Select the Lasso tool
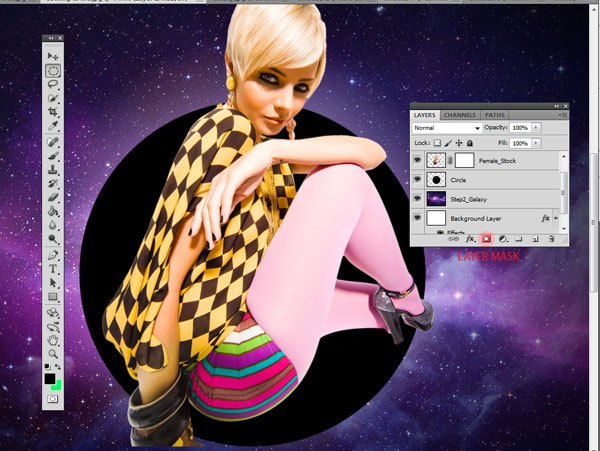 53,85
